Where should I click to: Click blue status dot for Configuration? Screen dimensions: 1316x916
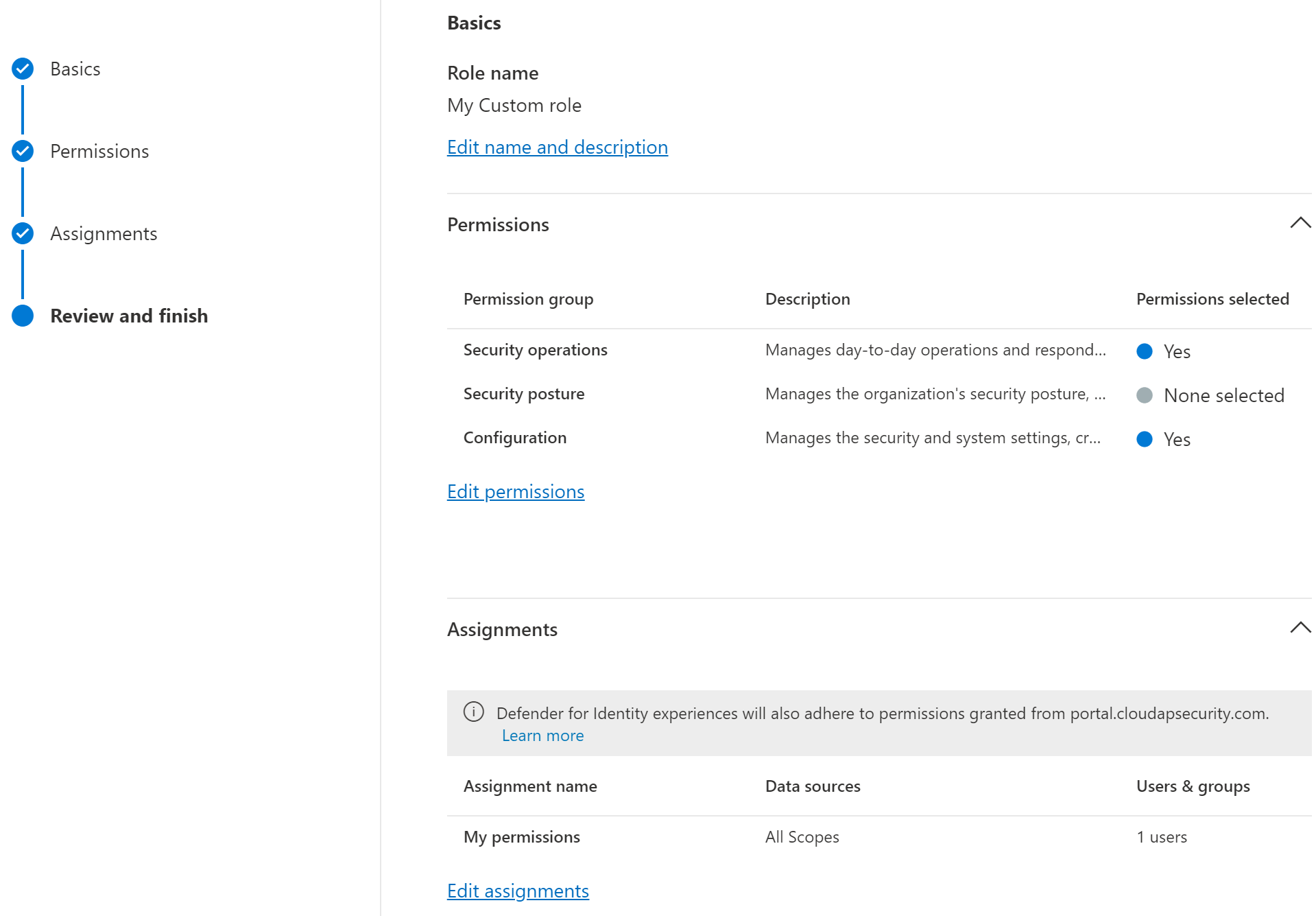[x=1144, y=439]
